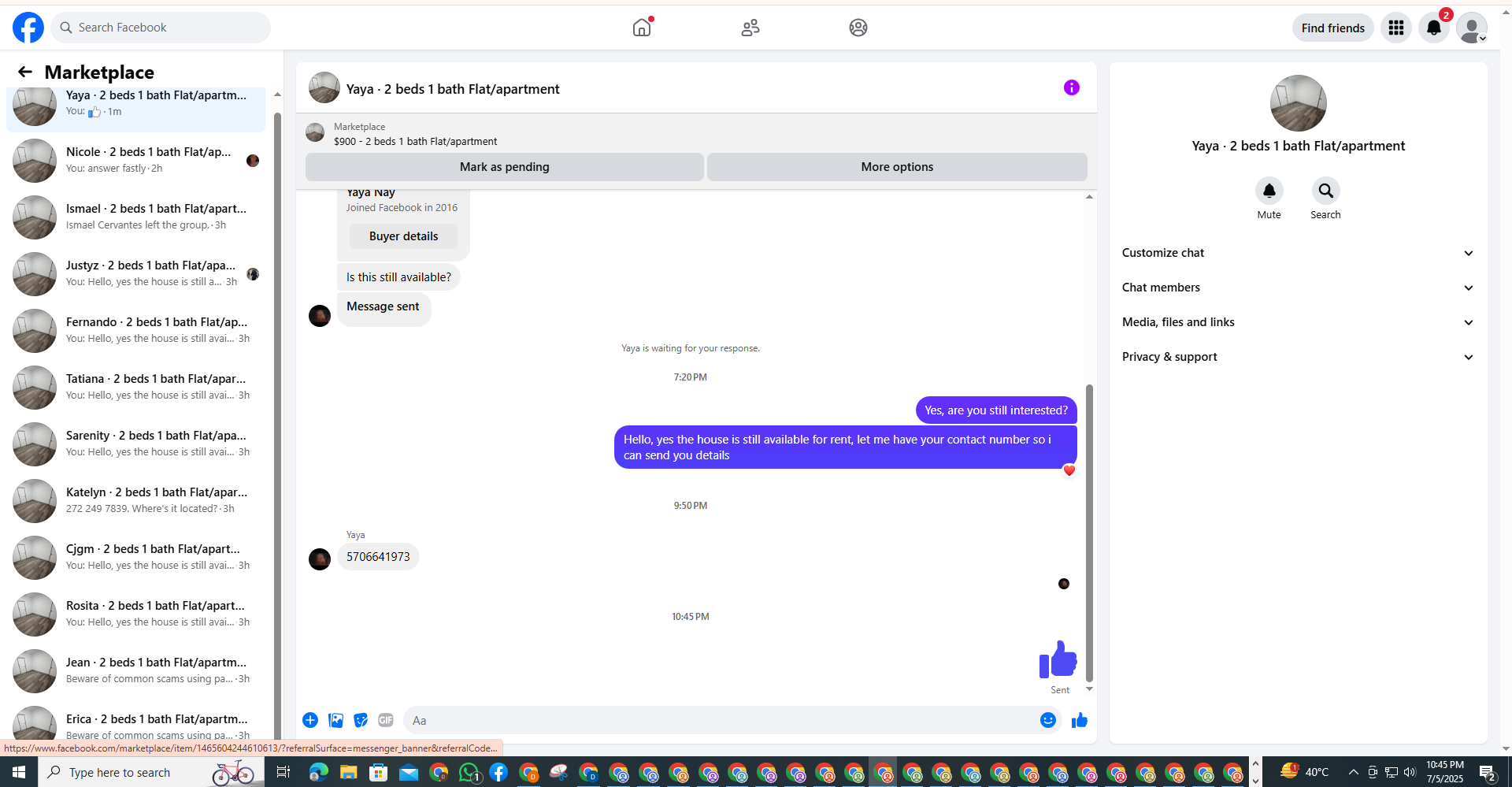Open Task View on the taskbar
This screenshot has width=1512, height=787.
click(283, 772)
